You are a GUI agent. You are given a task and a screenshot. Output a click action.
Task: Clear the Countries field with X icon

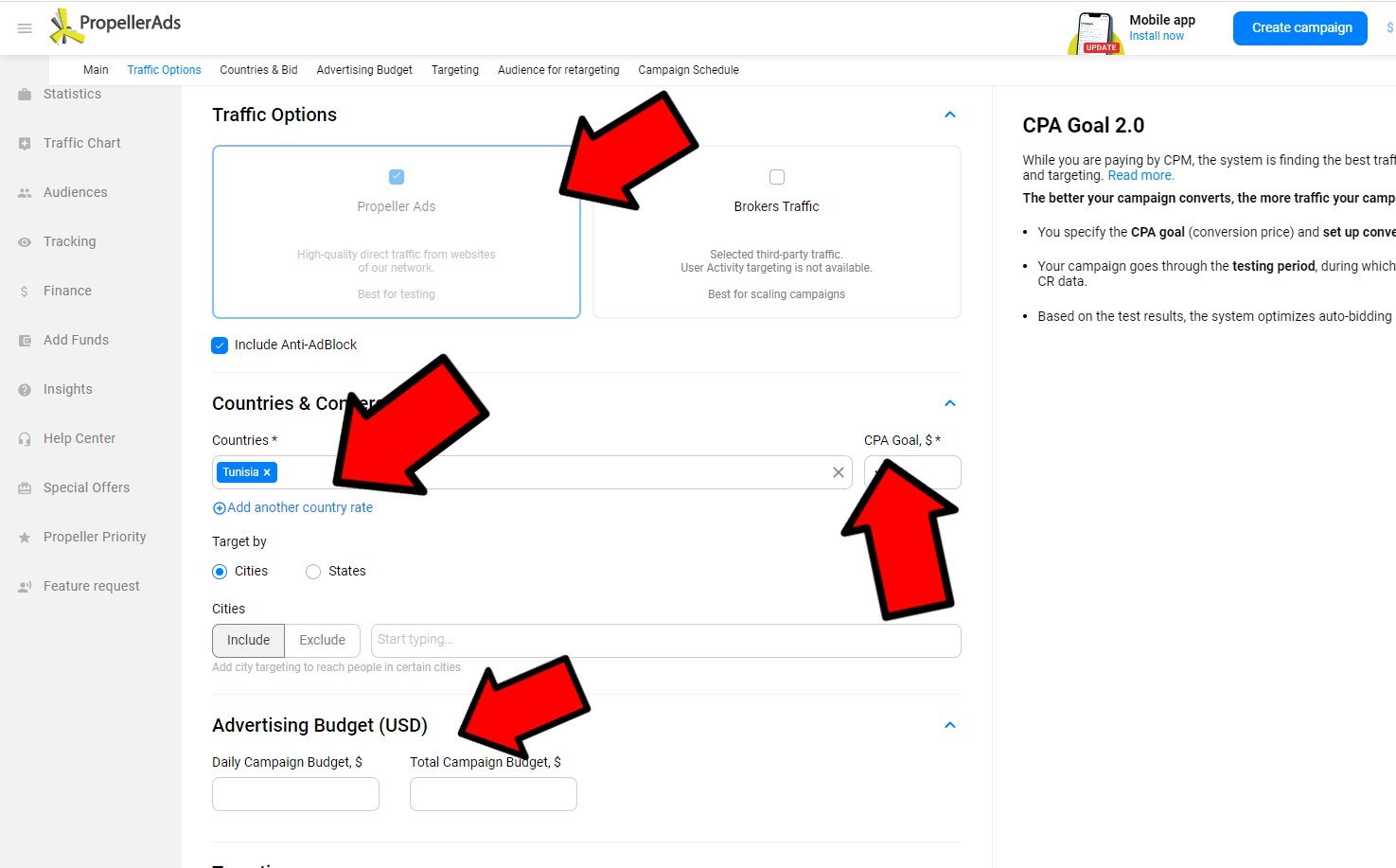(x=838, y=472)
